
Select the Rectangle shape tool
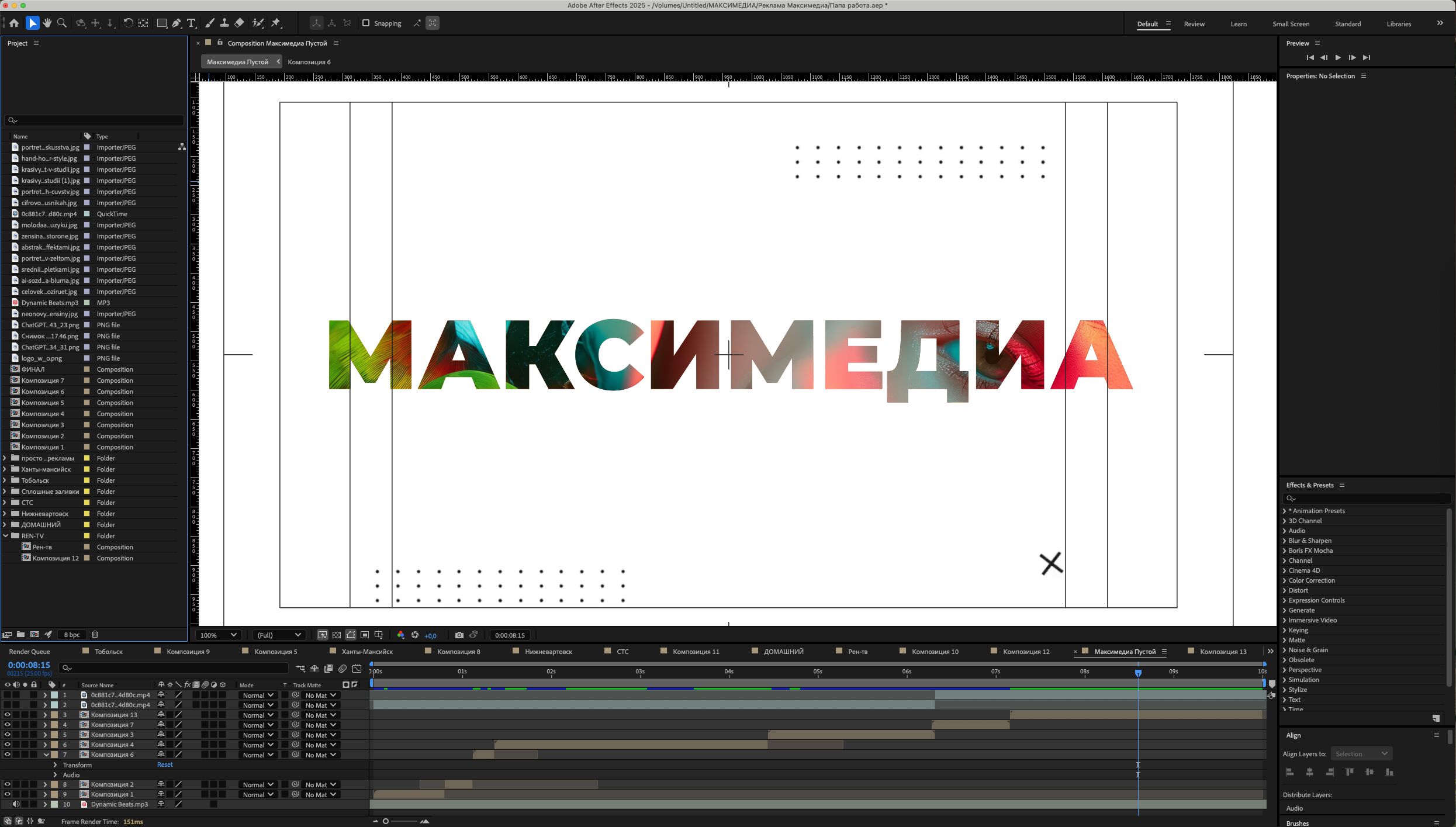(x=162, y=23)
